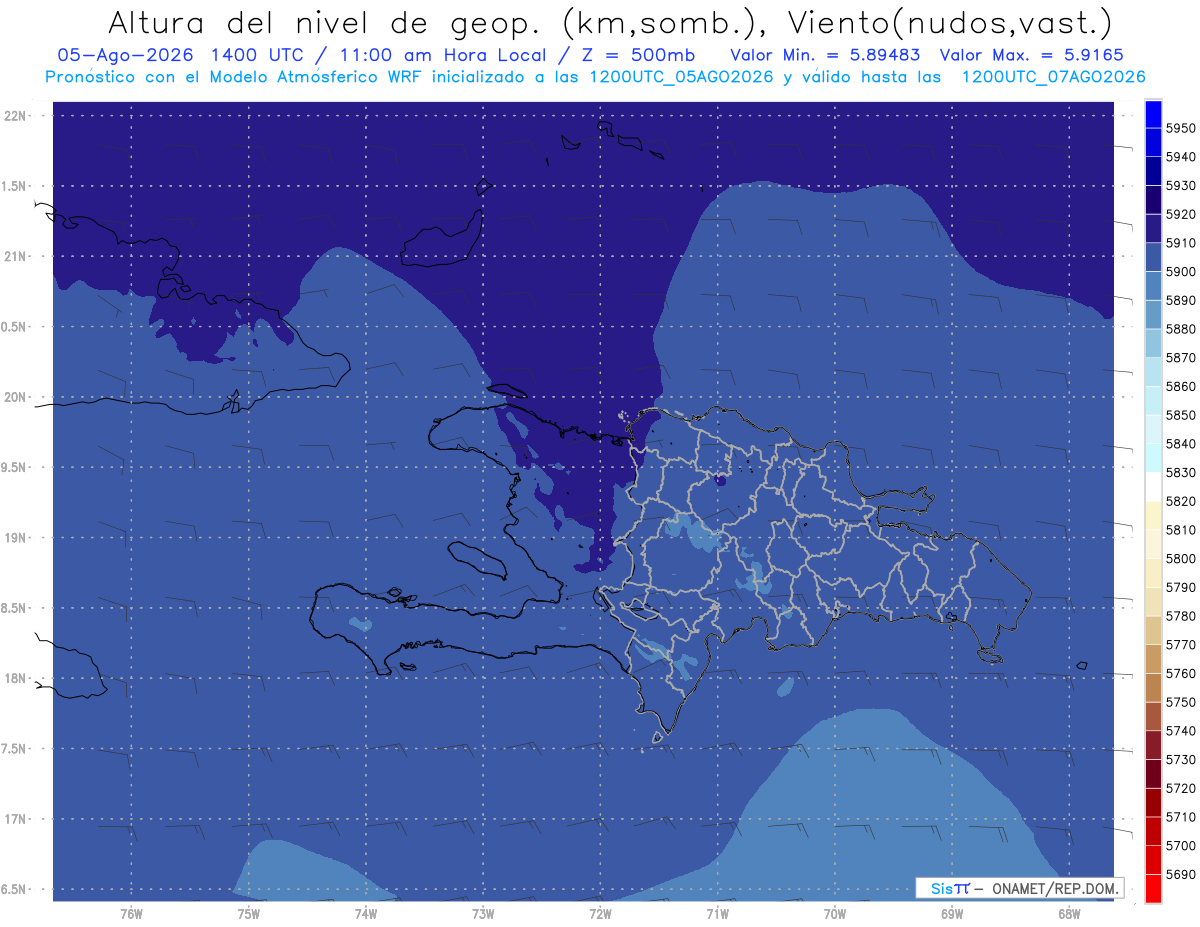Click color bar segment between 5900 and 5890
This screenshot has width=1200, height=927.
pyautogui.click(x=1153, y=286)
